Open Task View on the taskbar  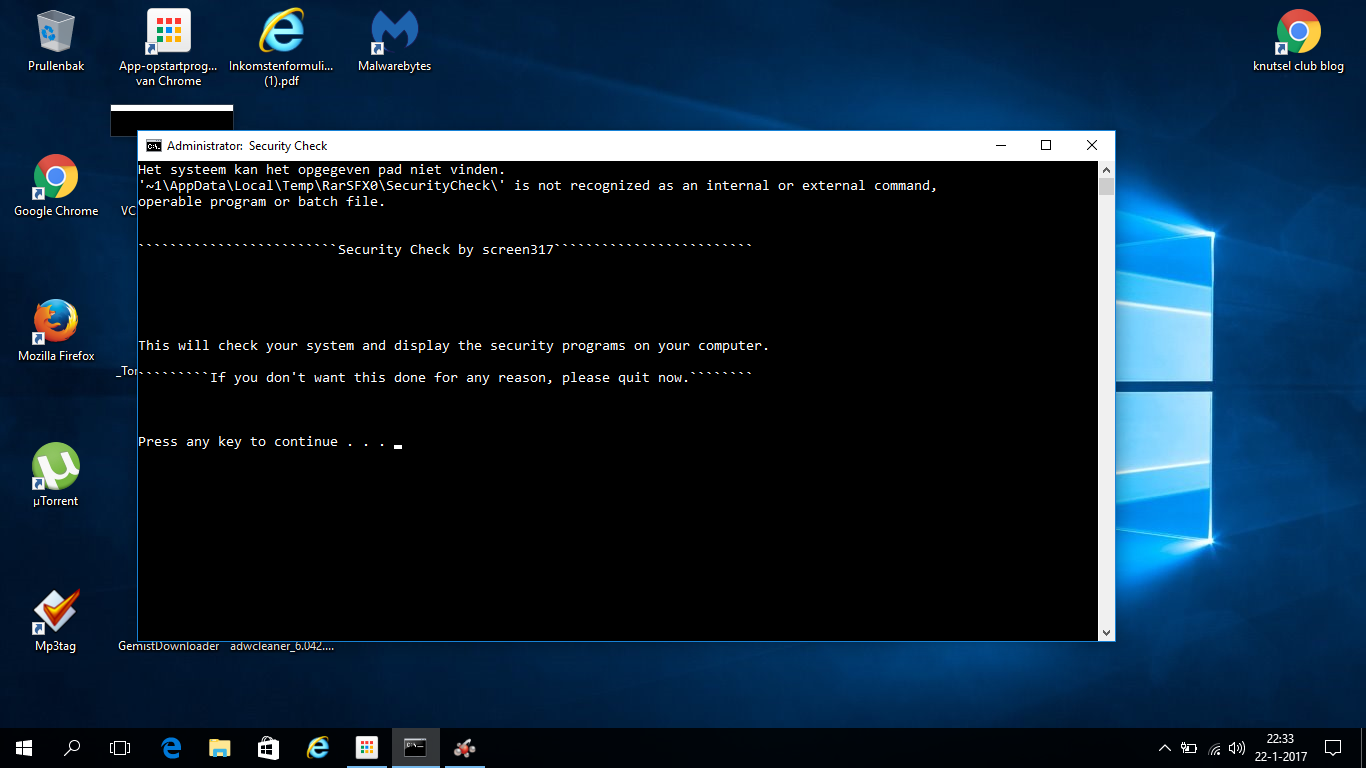pyautogui.click(x=120, y=748)
